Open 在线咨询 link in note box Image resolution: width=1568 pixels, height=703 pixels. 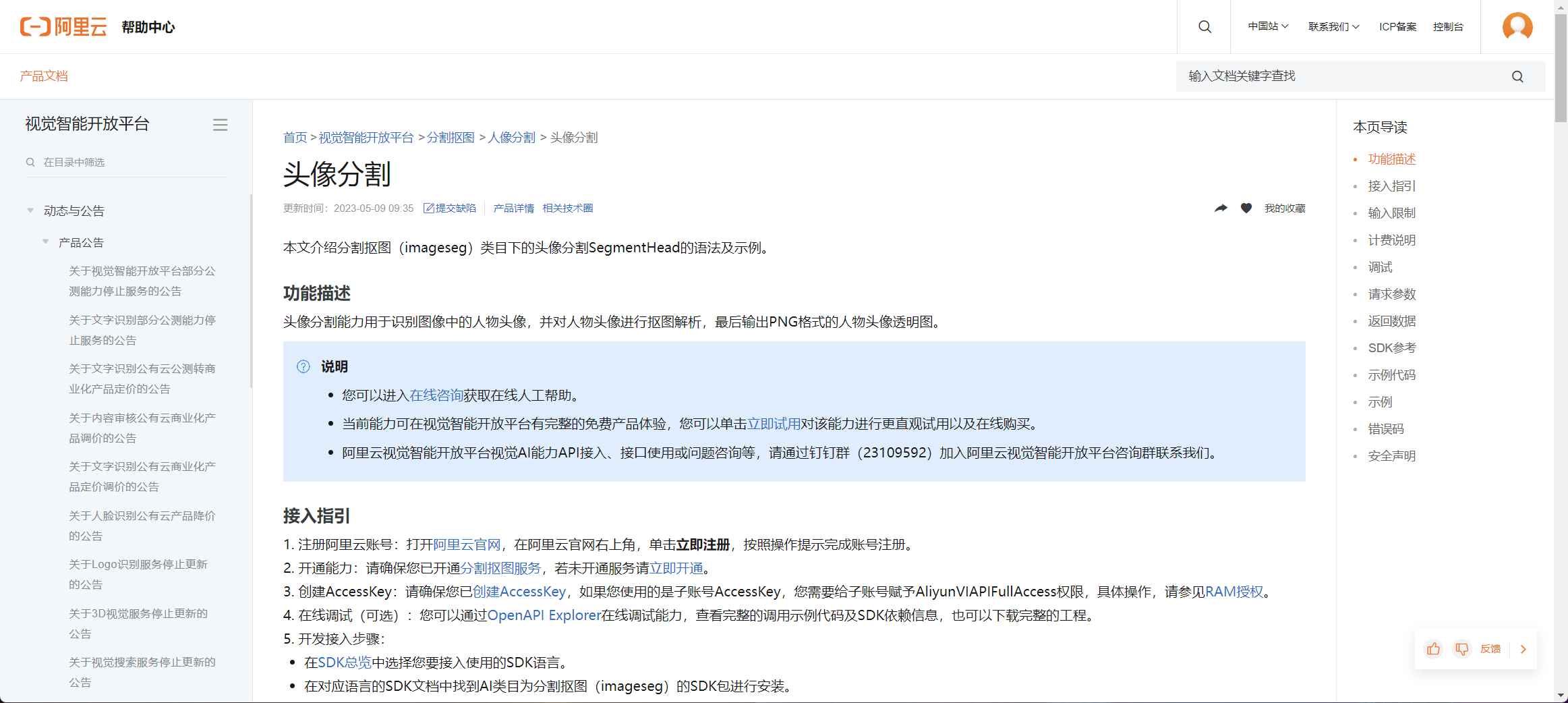[x=436, y=395]
